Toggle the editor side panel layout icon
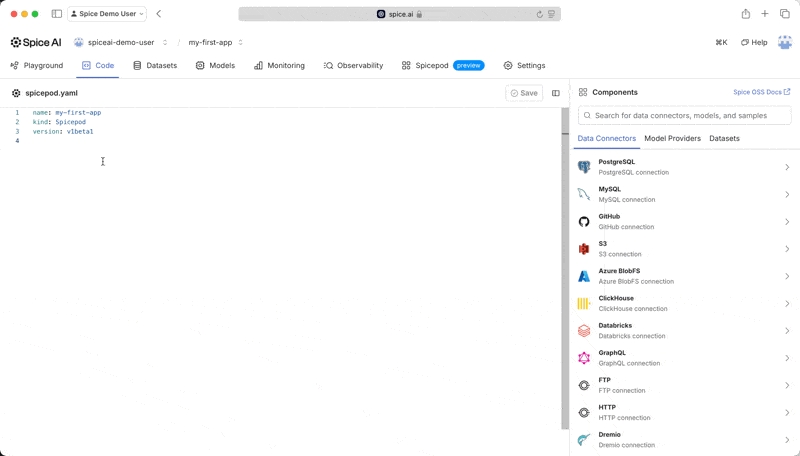Viewport: 800px width, 456px height. 556,93
